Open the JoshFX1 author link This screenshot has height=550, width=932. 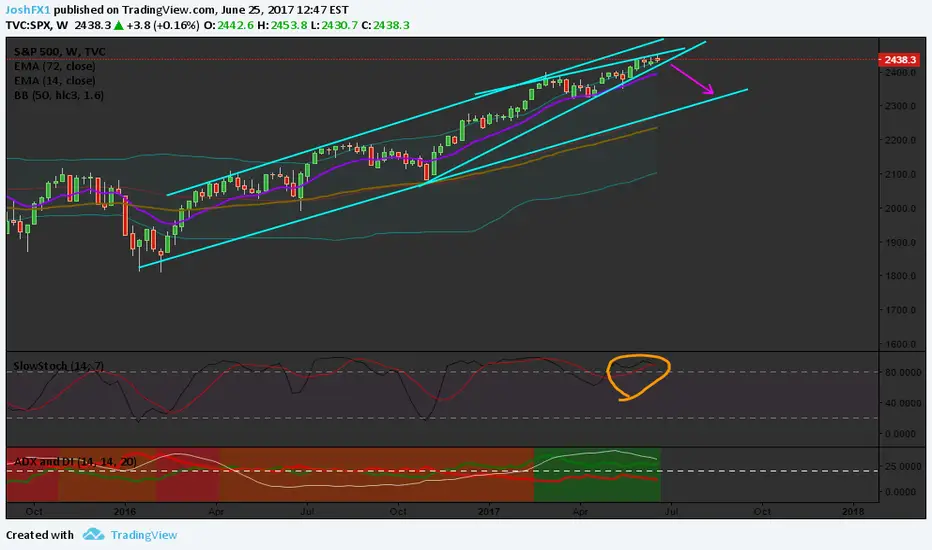coord(28,10)
